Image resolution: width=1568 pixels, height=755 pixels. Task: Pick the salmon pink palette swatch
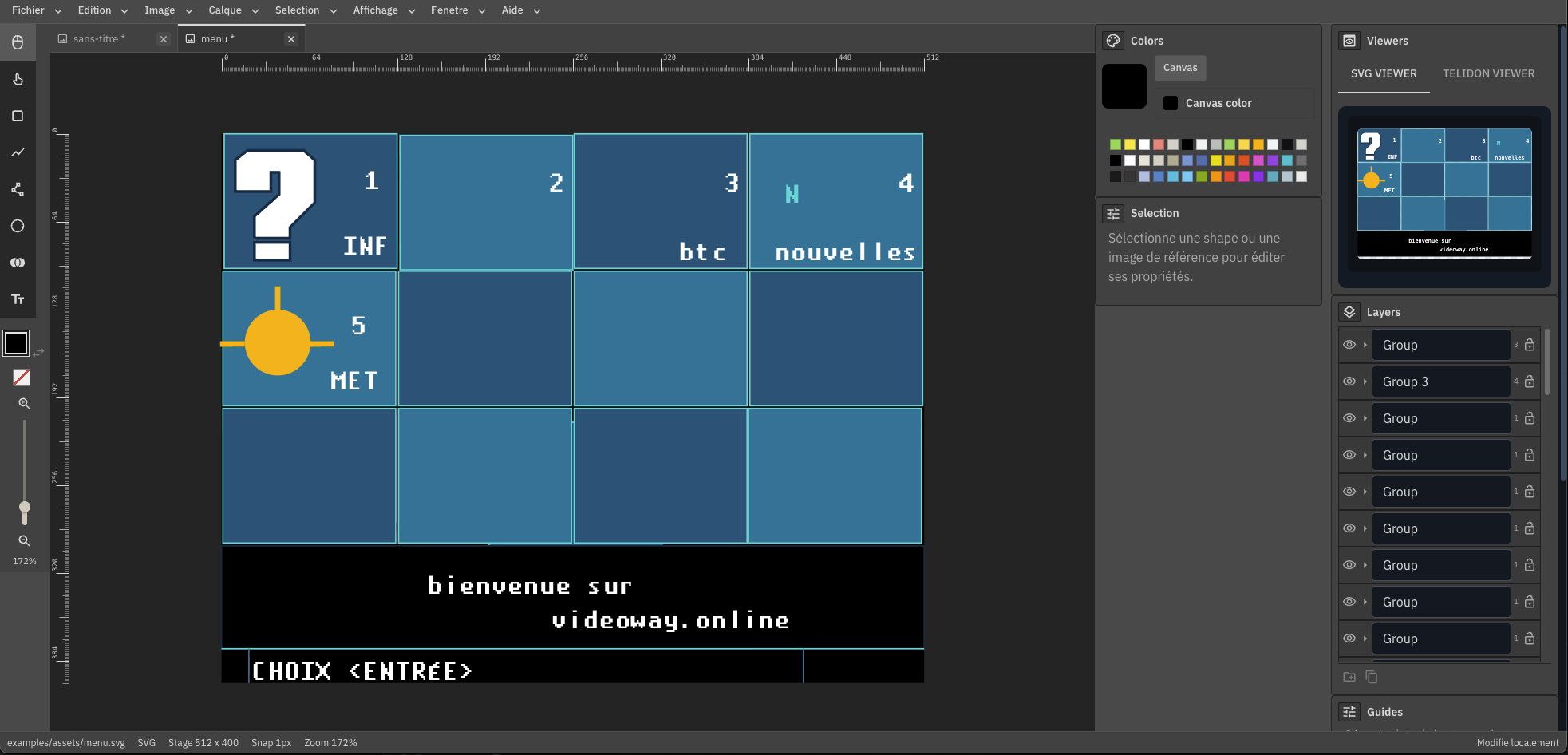pos(1159,144)
